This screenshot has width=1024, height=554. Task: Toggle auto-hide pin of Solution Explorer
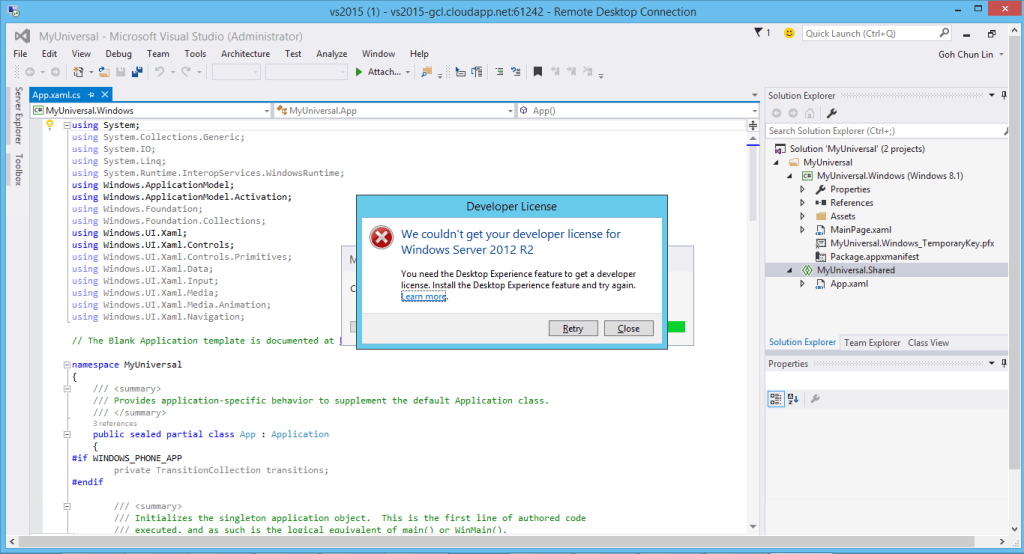coord(1004,95)
